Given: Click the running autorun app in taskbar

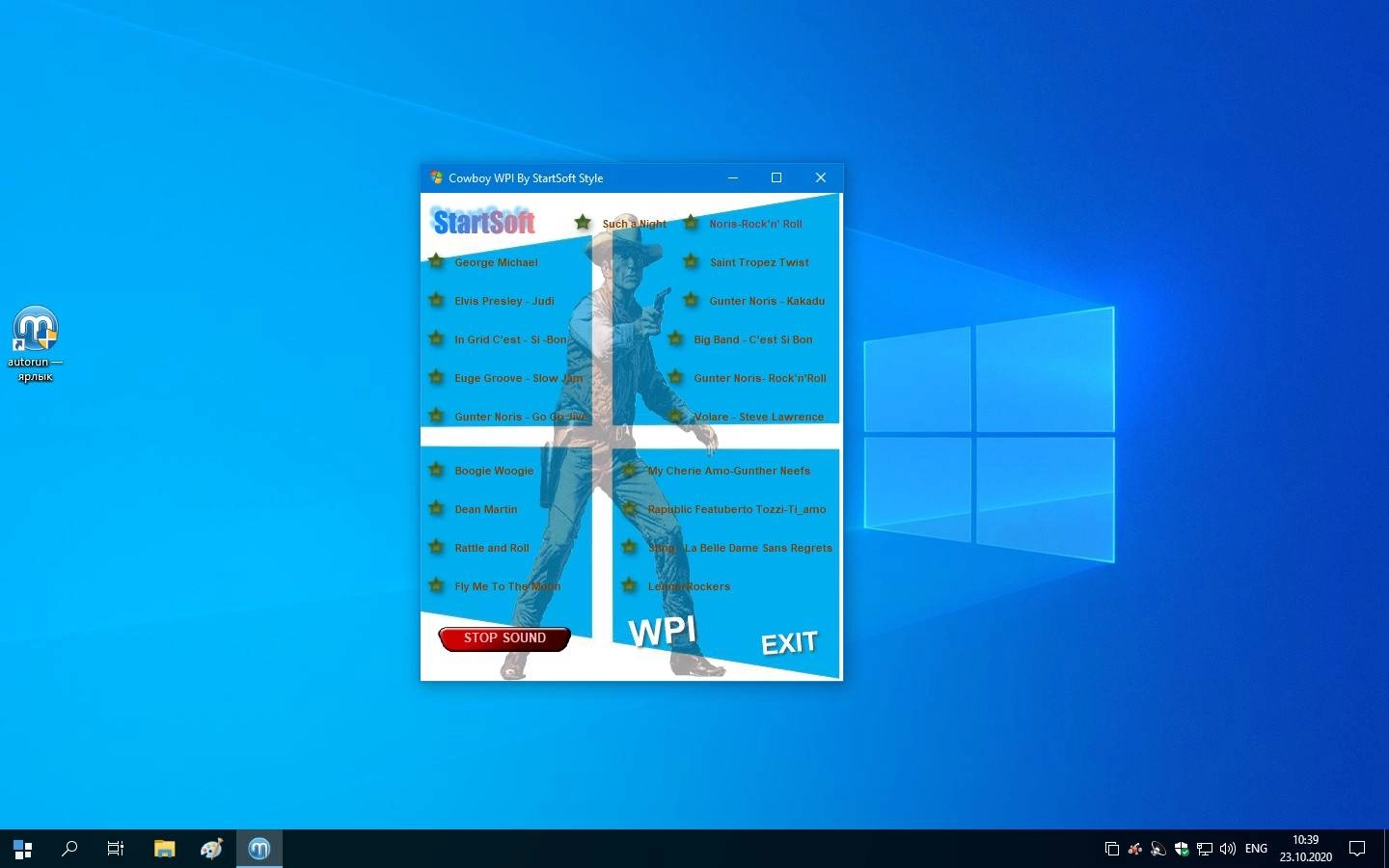Looking at the screenshot, I should [259, 849].
